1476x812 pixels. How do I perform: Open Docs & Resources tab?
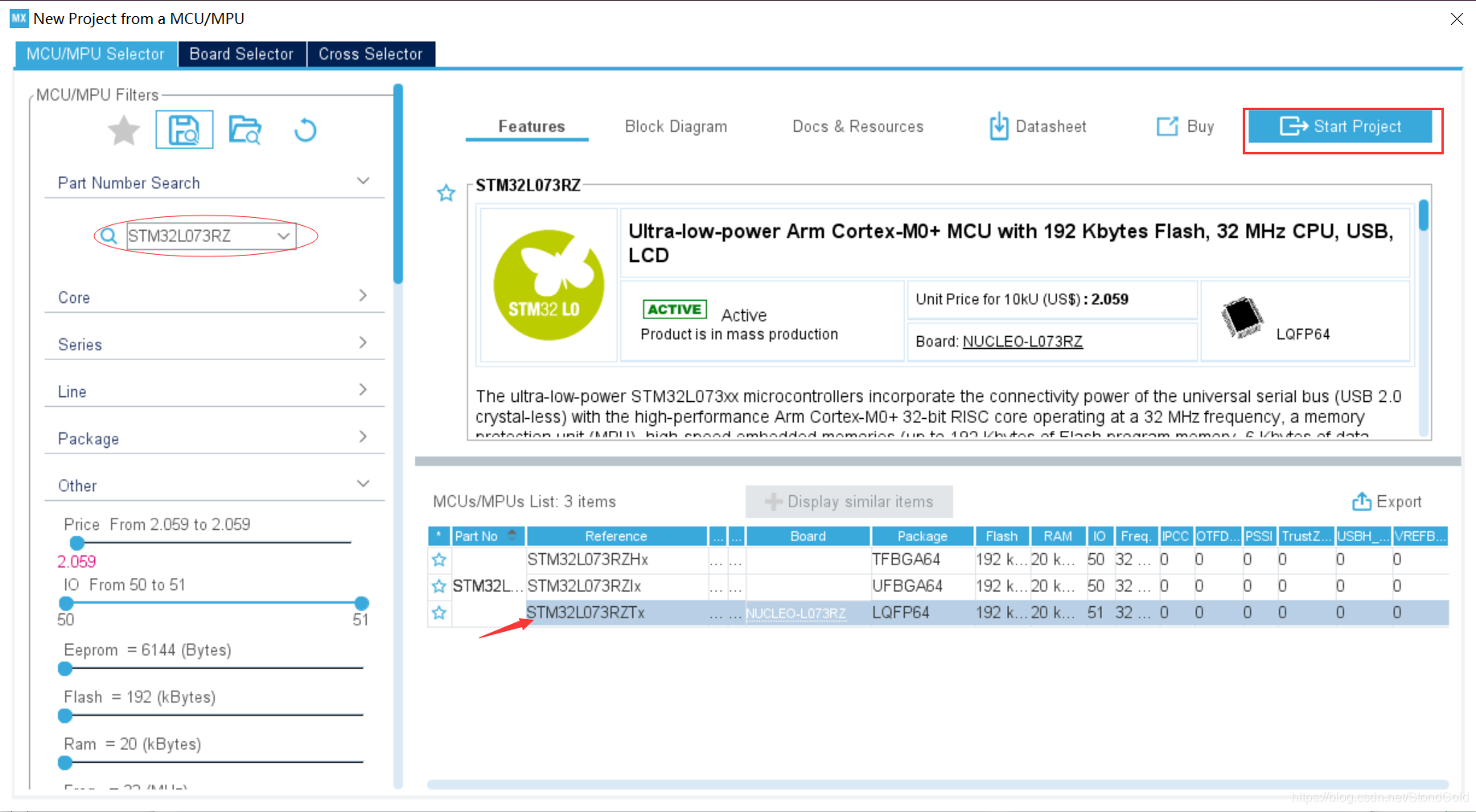857,126
